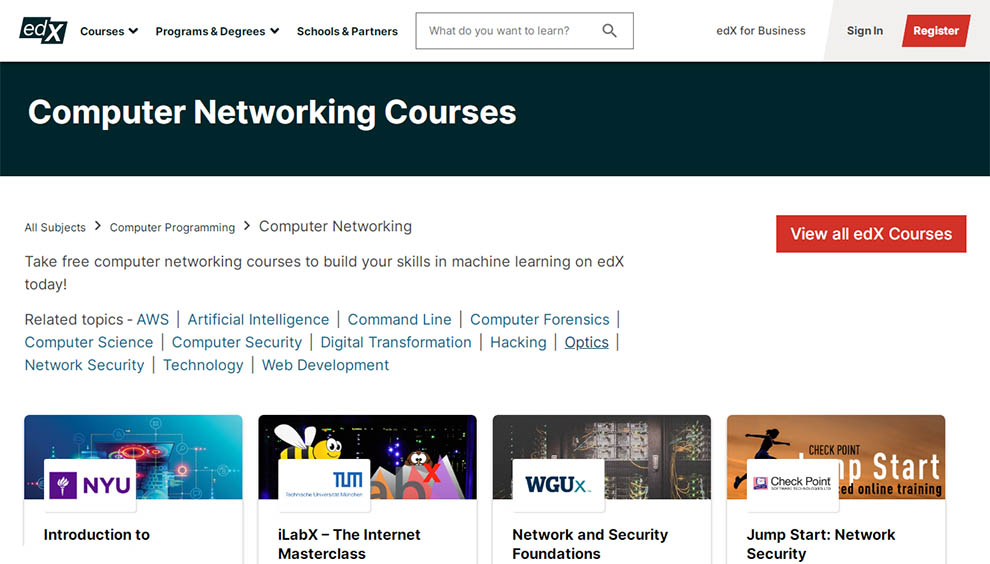This screenshot has width=990, height=564.
Task: Open the underlined Optics link
Action: tap(587, 342)
